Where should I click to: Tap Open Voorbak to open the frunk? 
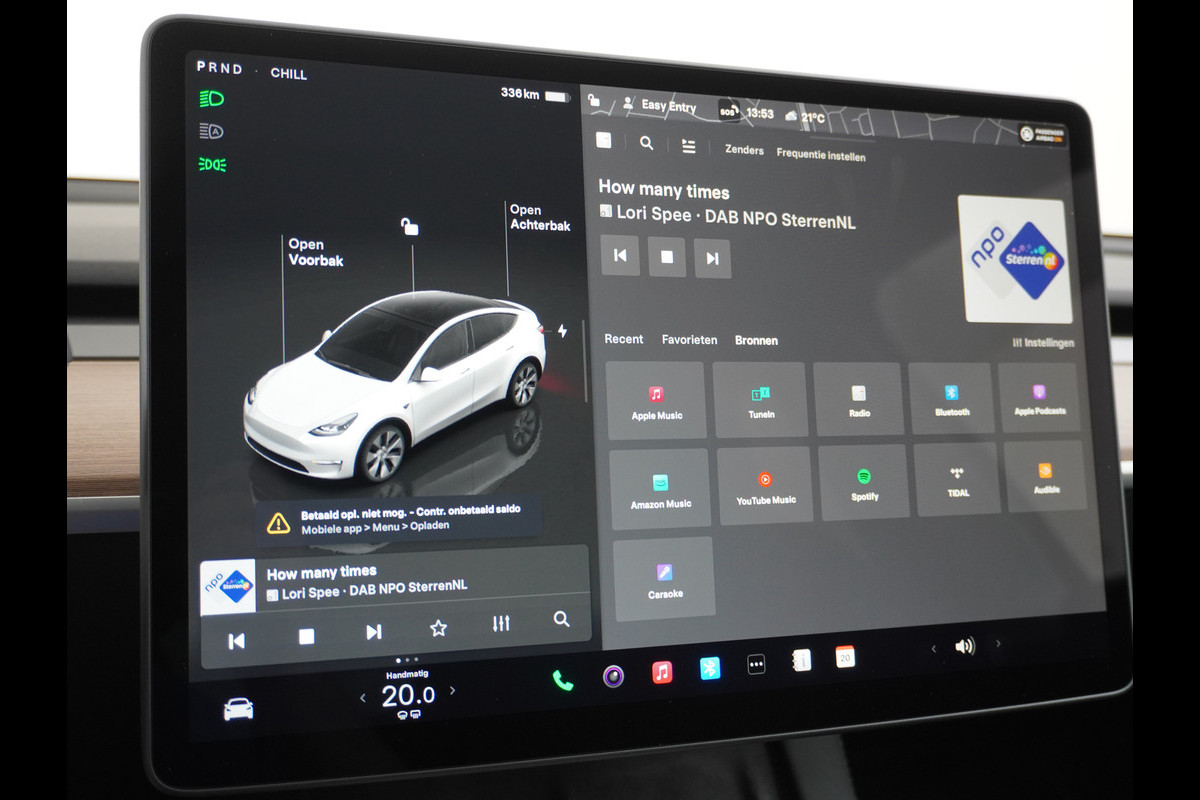(x=315, y=252)
